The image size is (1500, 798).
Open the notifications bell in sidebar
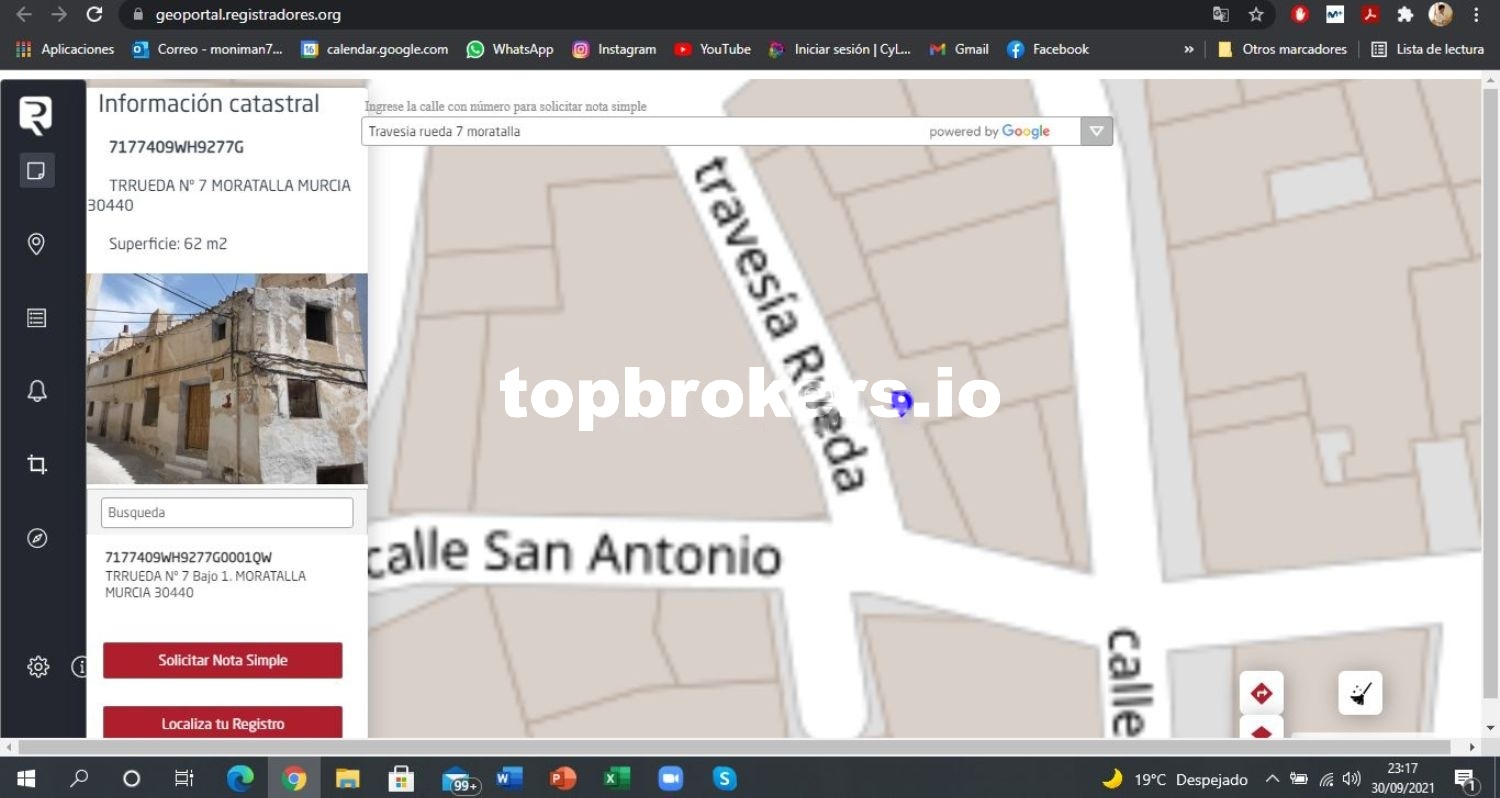[x=36, y=391]
